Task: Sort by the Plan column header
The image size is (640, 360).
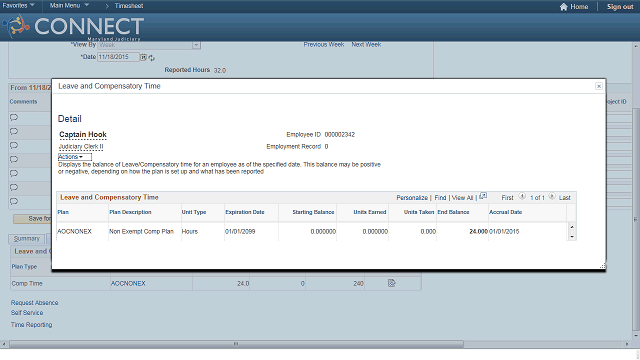Action: [x=63, y=212]
